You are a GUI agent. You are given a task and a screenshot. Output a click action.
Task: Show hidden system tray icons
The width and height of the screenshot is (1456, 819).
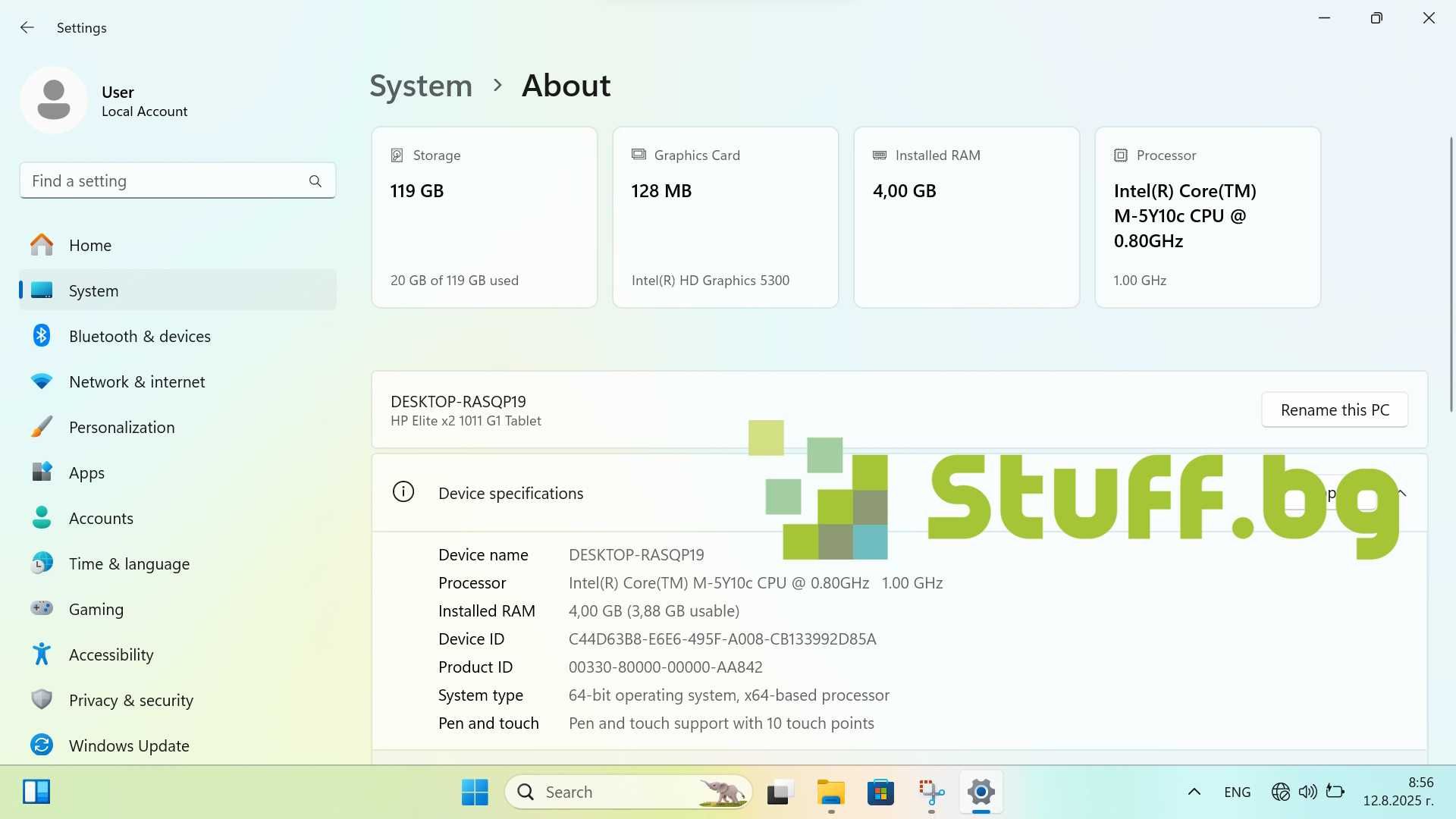click(1194, 792)
